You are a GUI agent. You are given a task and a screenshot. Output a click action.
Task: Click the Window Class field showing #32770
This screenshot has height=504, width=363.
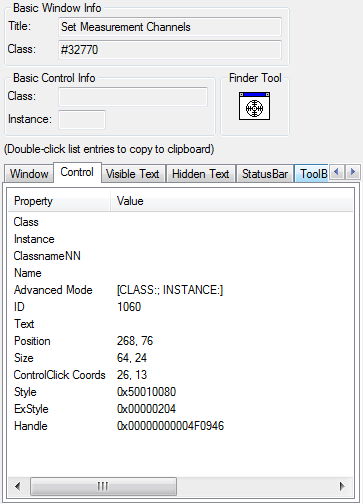(170, 50)
